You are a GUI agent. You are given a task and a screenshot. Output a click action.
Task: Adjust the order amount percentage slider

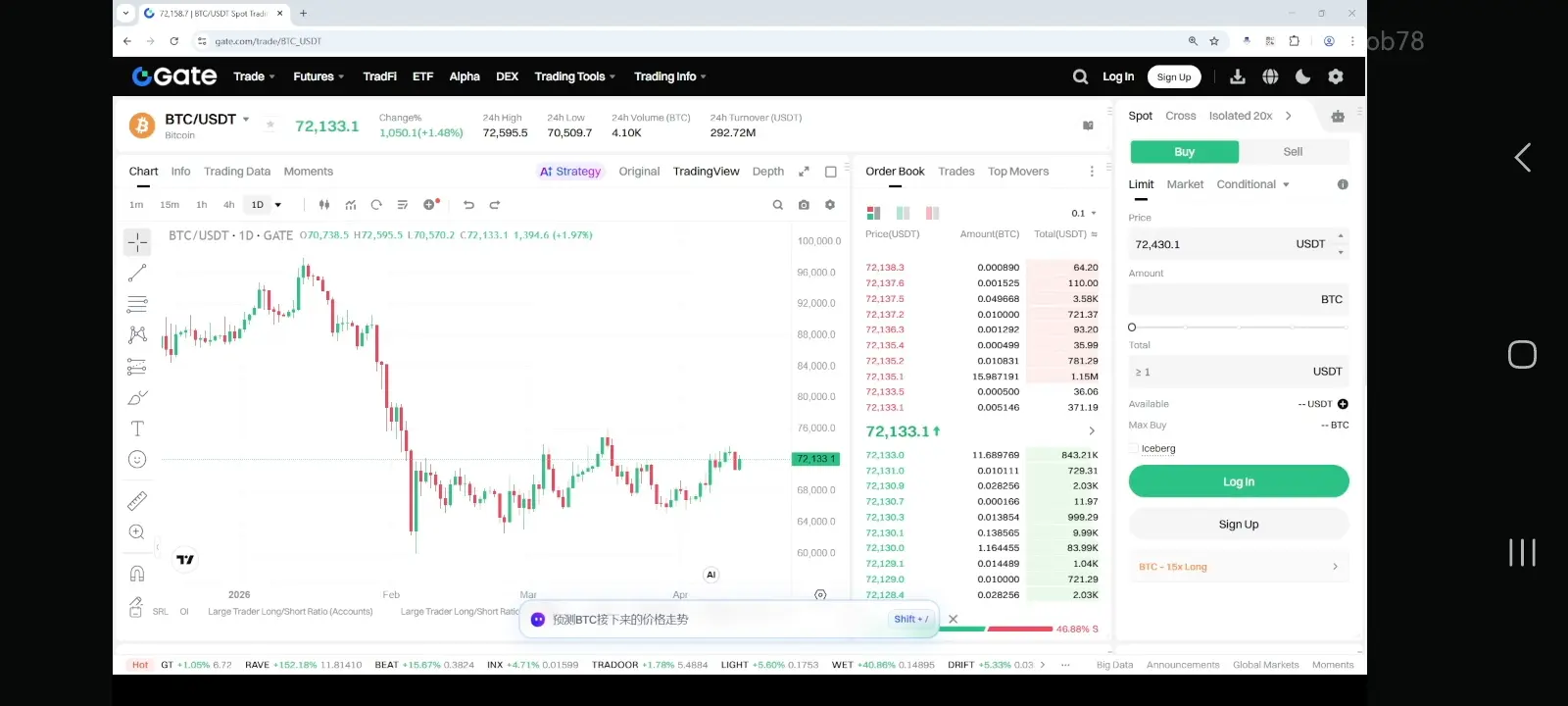[1239, 328]
